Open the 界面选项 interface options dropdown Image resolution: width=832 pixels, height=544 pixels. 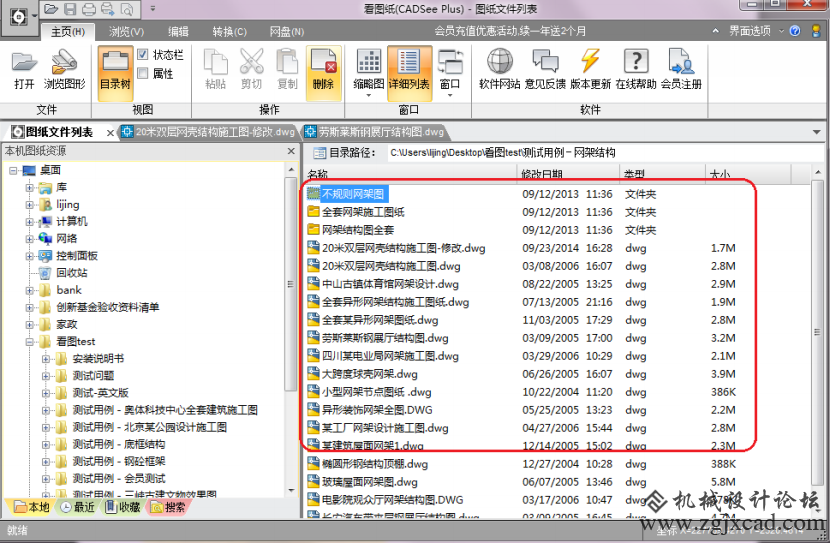click(x=756, y=31)
